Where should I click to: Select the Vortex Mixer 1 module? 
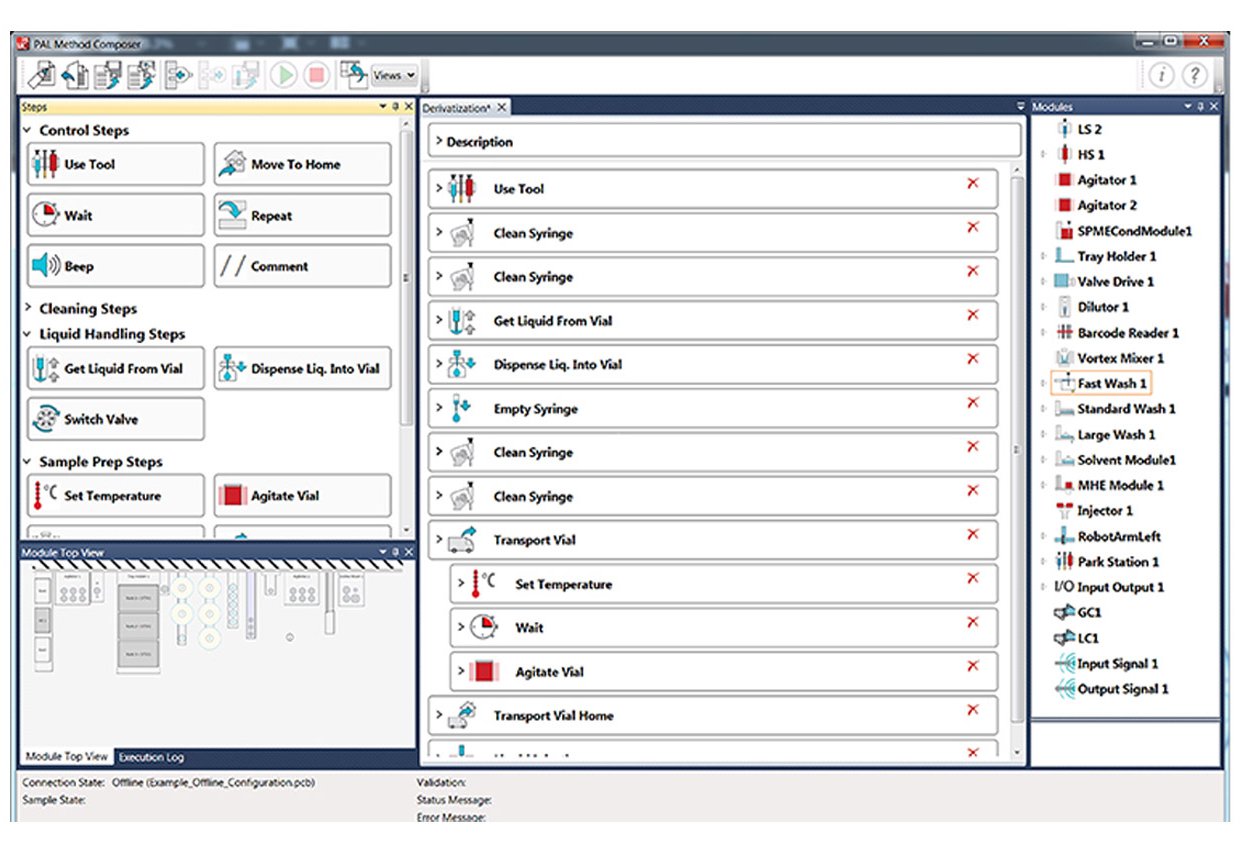click(1120, 358)
